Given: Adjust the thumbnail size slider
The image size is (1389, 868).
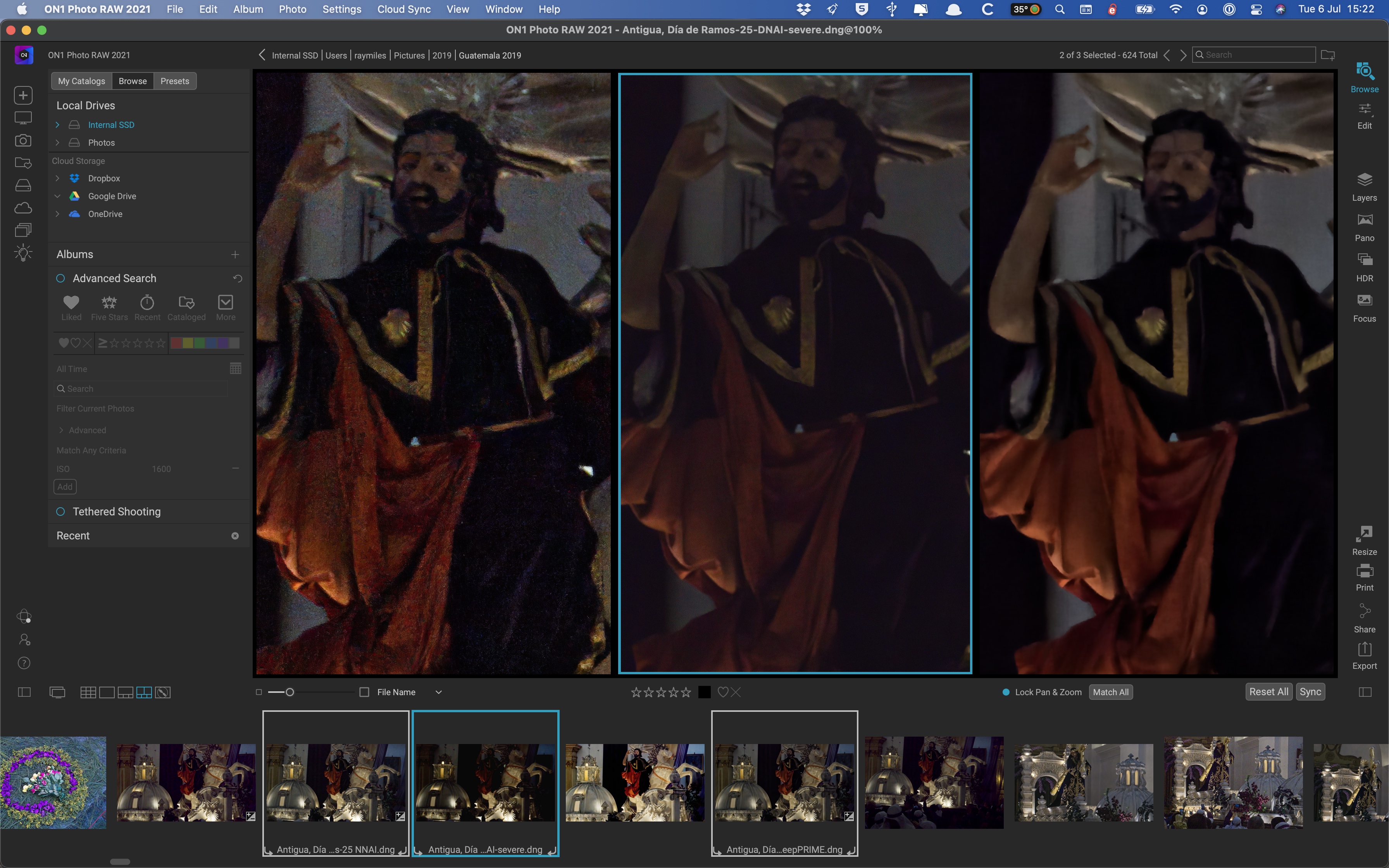Looking at the screenshot, I should coord(290,692).
